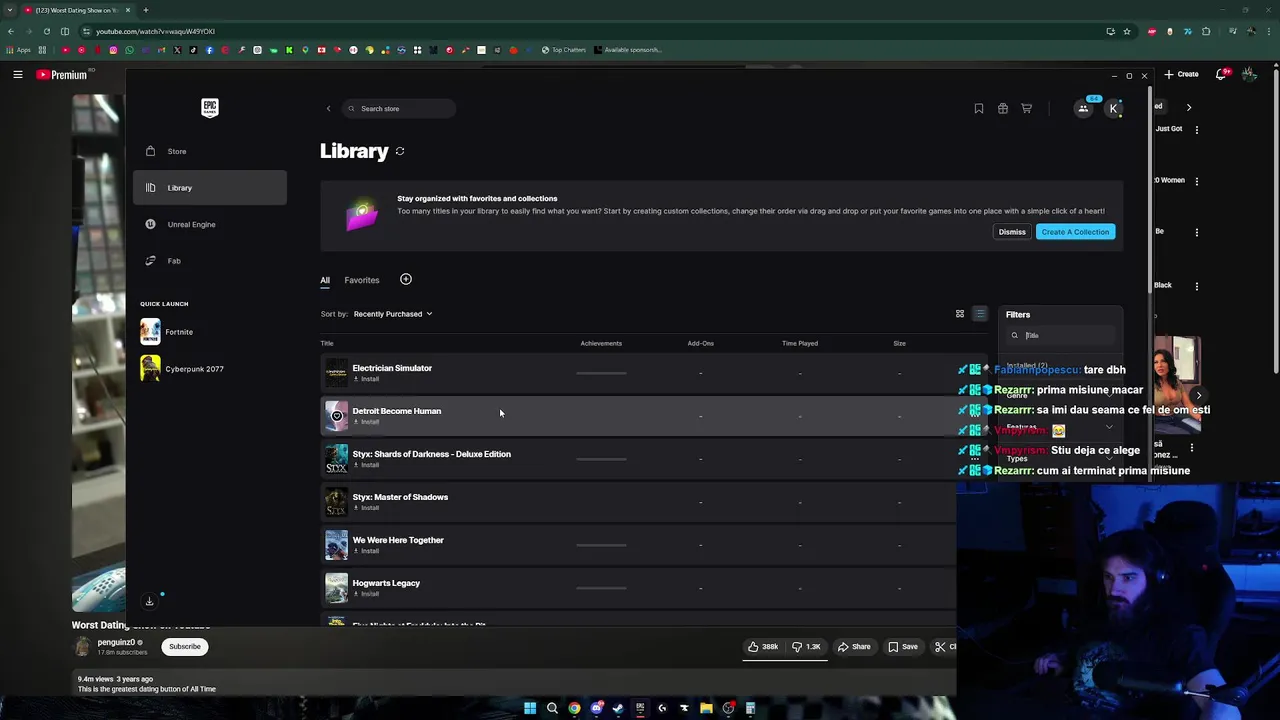Install Hogwarts Legacy

click(366, 594)
